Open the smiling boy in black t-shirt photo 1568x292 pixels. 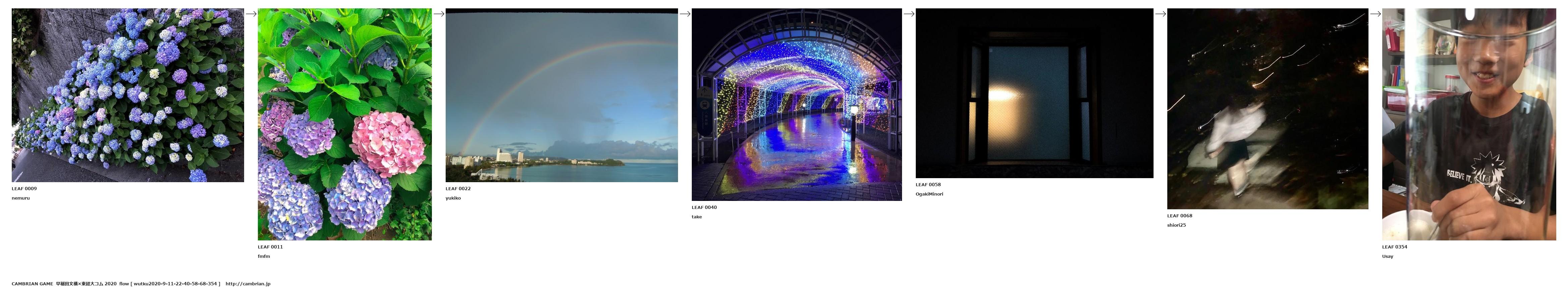pos(1469,124)
